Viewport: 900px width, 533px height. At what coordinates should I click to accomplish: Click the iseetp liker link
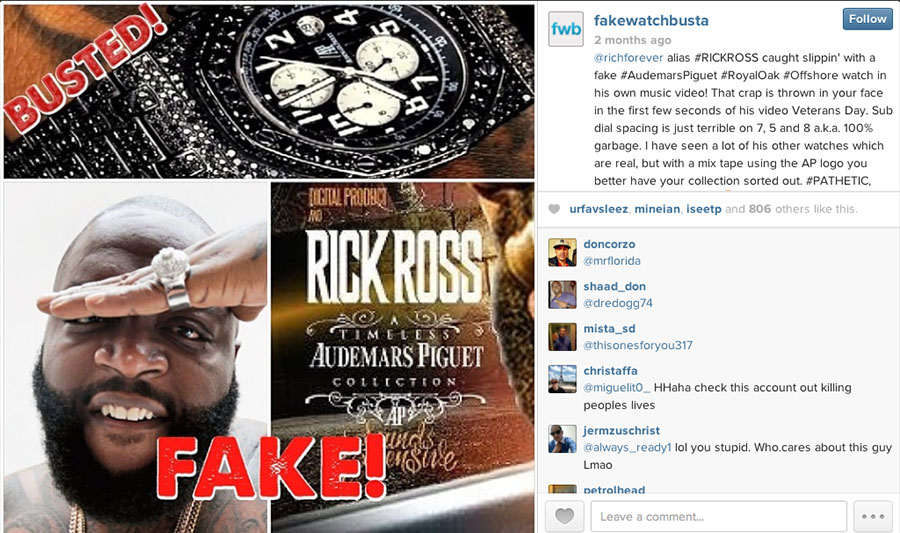[x=704, y=209]
